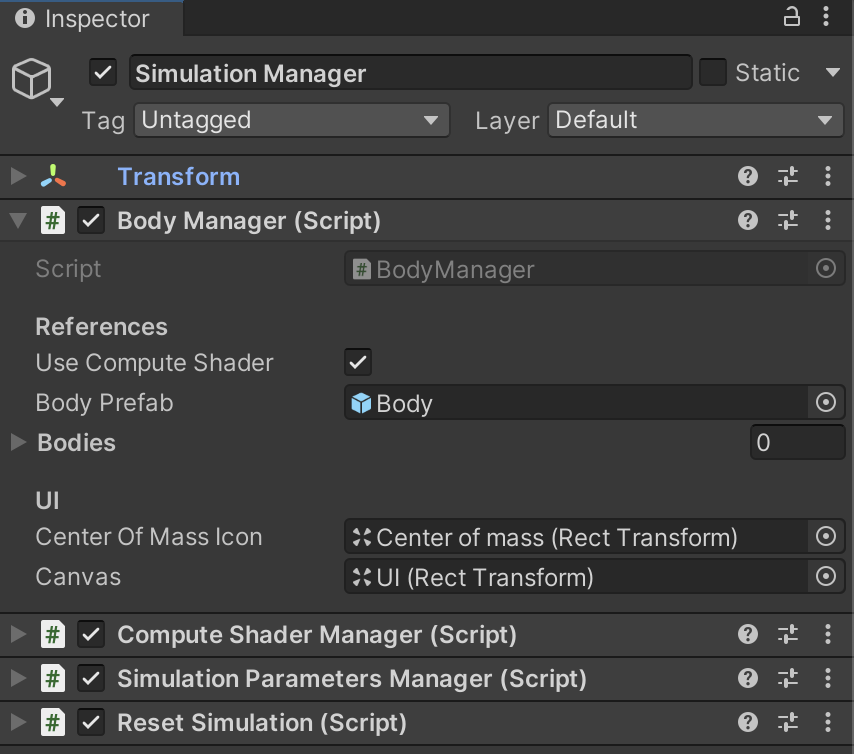
Task: Click the help button on Compute Shader Manager
Action: [x=748, y=635]
